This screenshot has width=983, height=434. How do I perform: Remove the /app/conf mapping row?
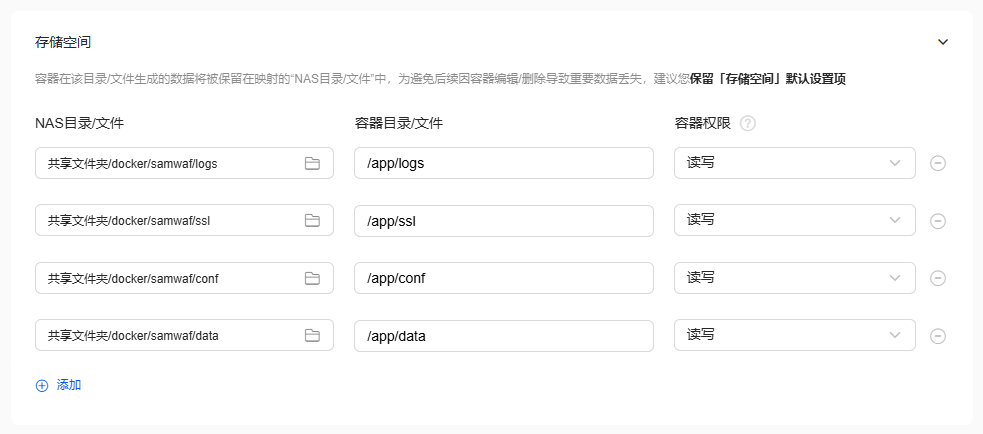click(x=938, y=278)
